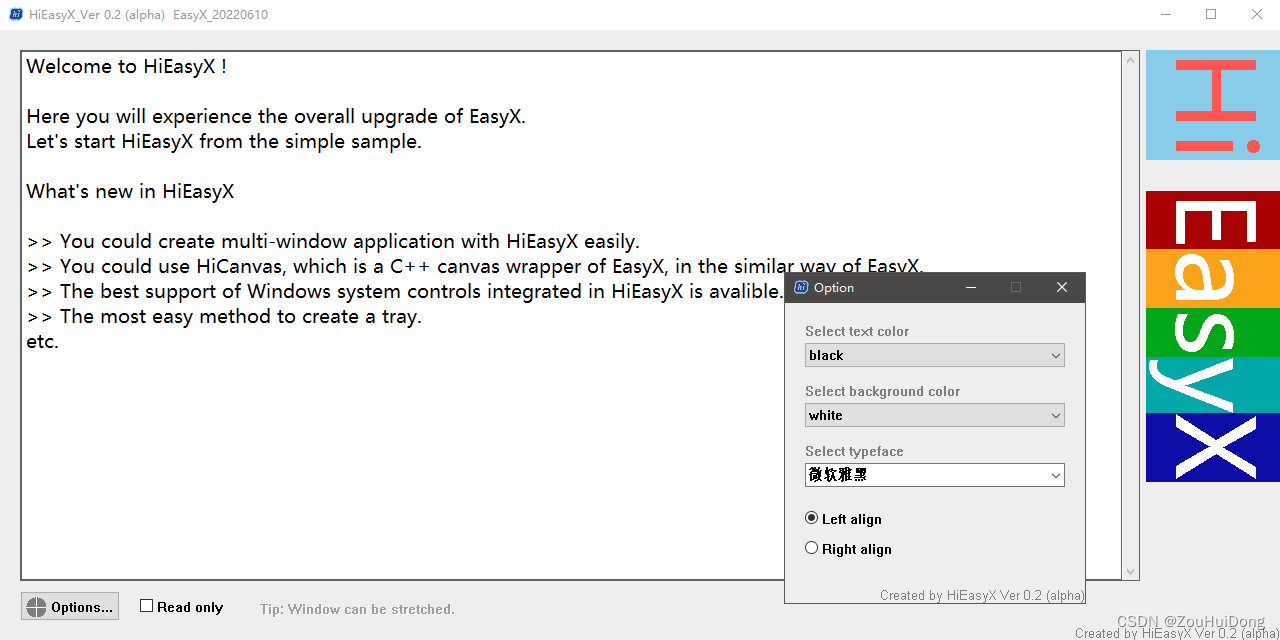The width and height of the screenshot is (1280, 640).
Task: Click the Hi. logo image
Action: click(1213, 105)
